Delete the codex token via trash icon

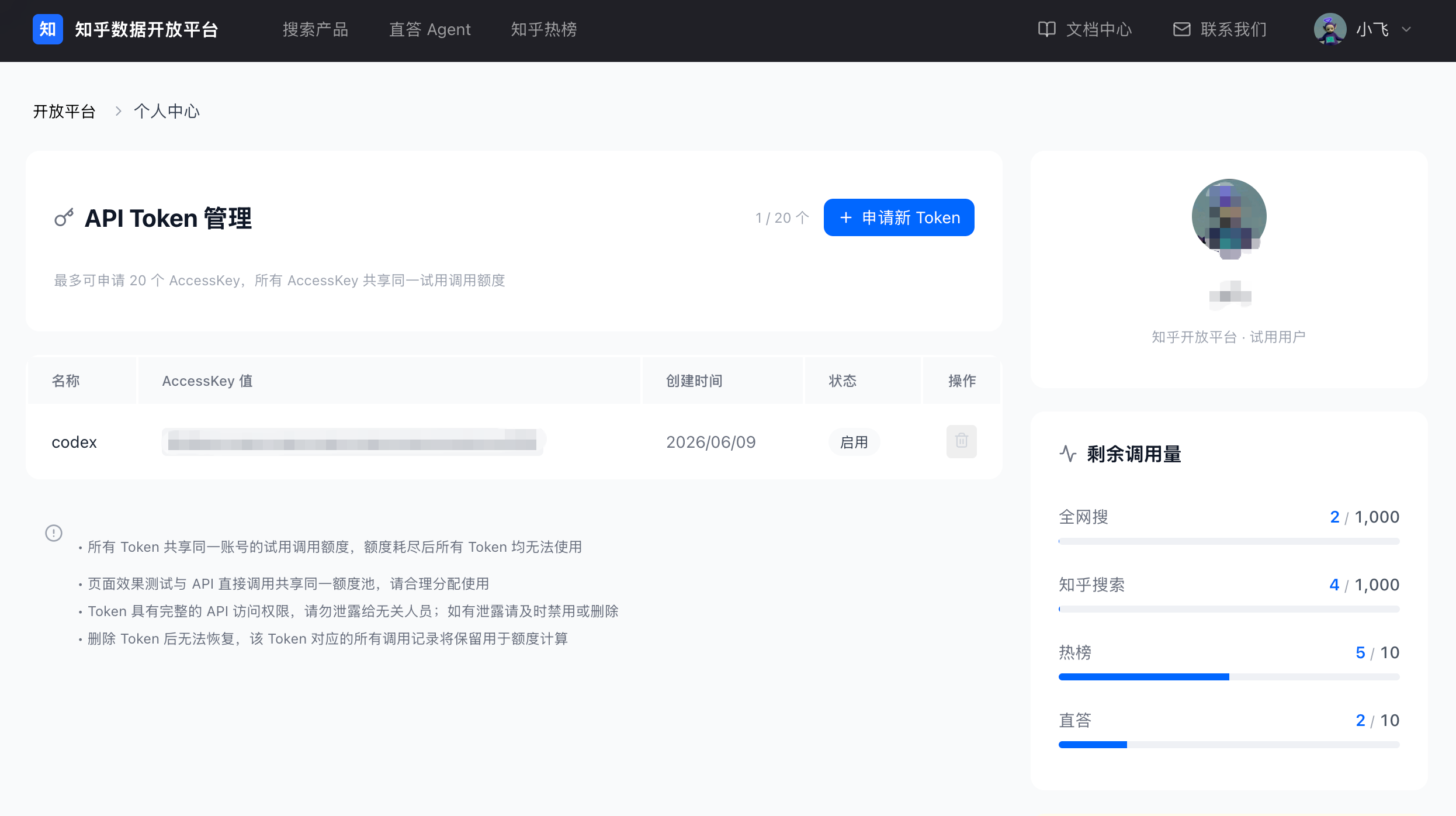click(961, 441)
